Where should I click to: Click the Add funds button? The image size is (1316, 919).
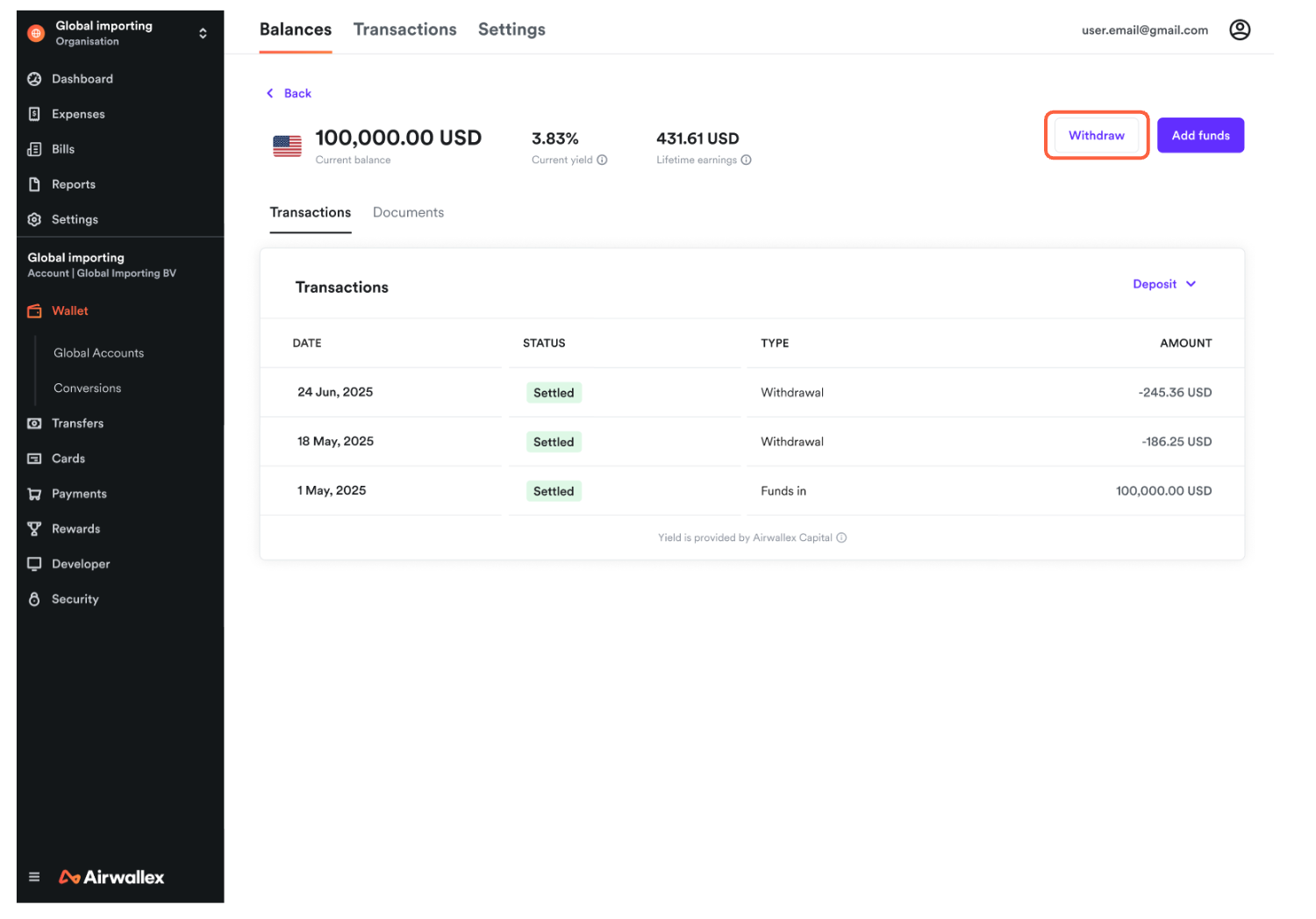1199,135
